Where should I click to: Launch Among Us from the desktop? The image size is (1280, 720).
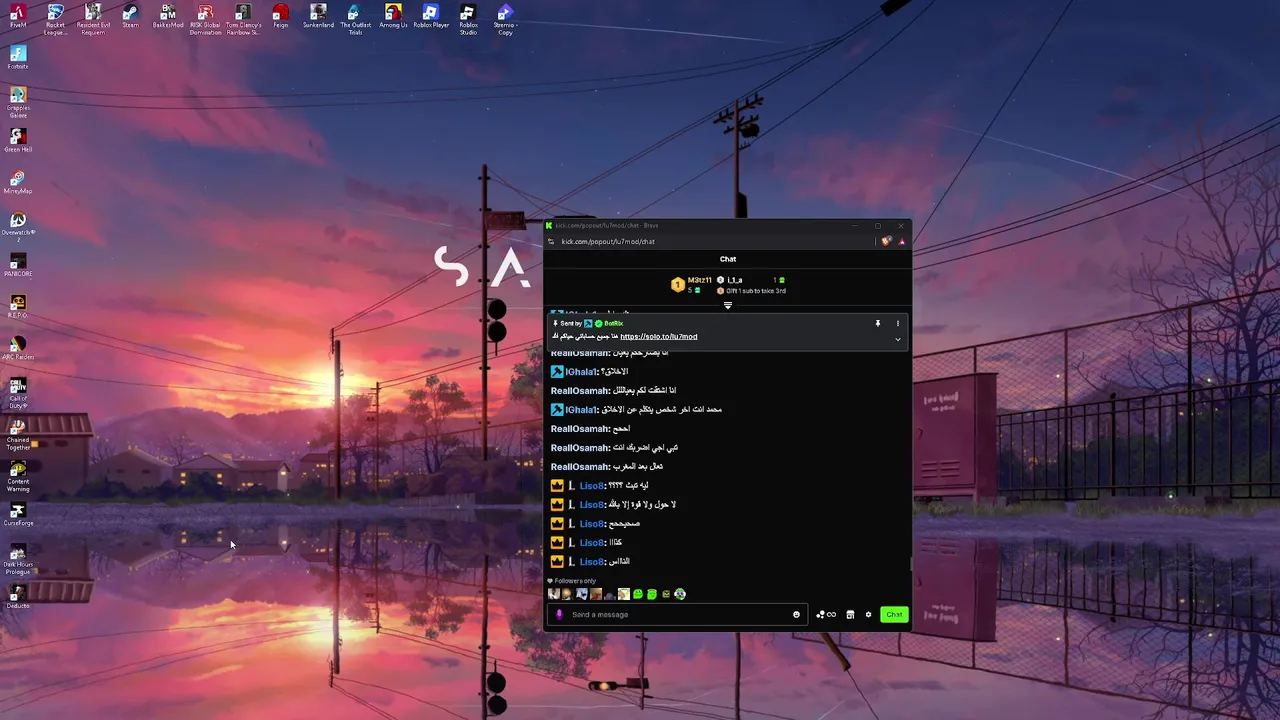pos(393,16)
